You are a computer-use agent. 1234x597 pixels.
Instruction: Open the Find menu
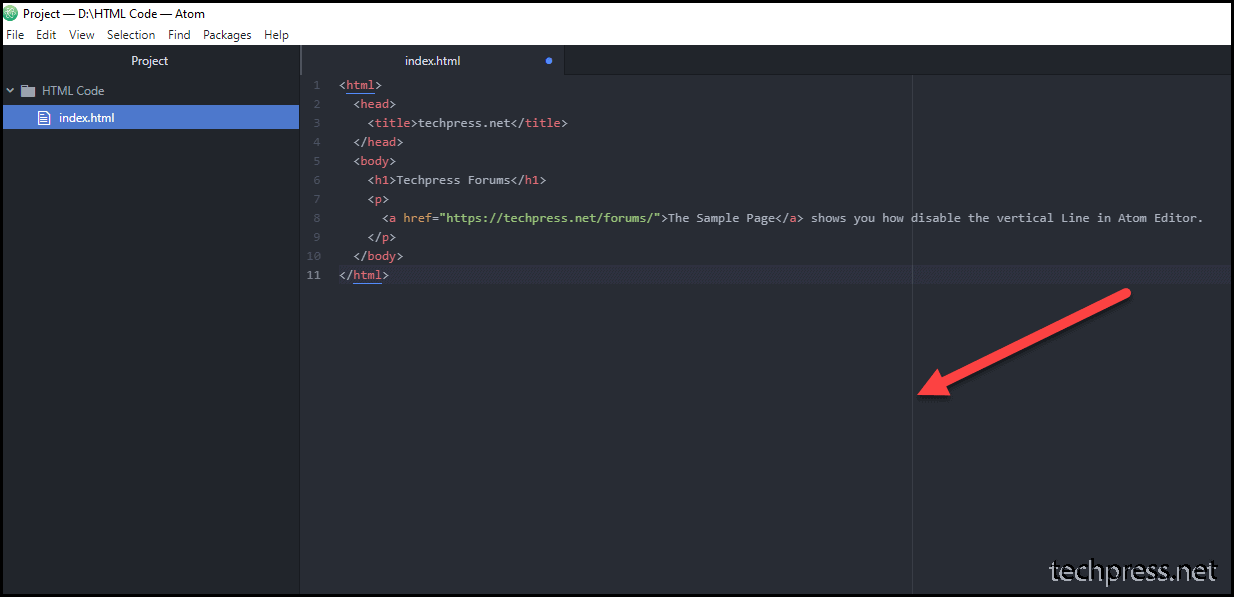coord(179,34)
